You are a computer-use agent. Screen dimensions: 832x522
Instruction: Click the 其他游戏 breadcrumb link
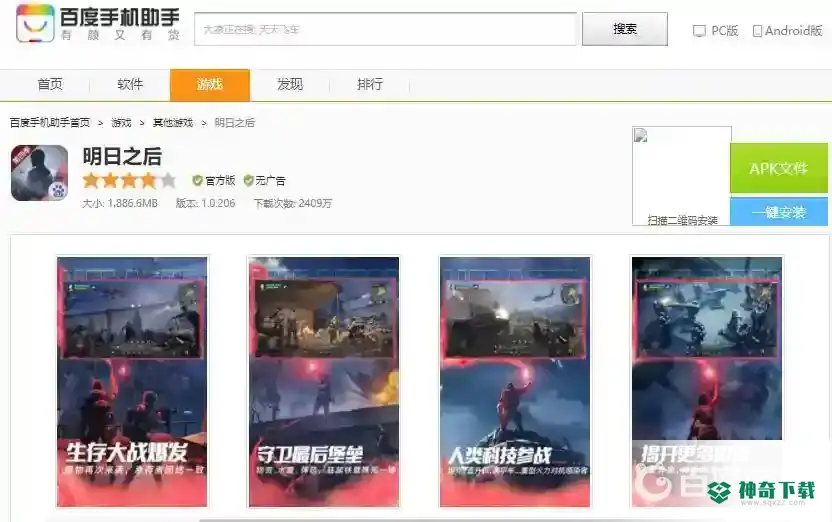pos(172,123)
